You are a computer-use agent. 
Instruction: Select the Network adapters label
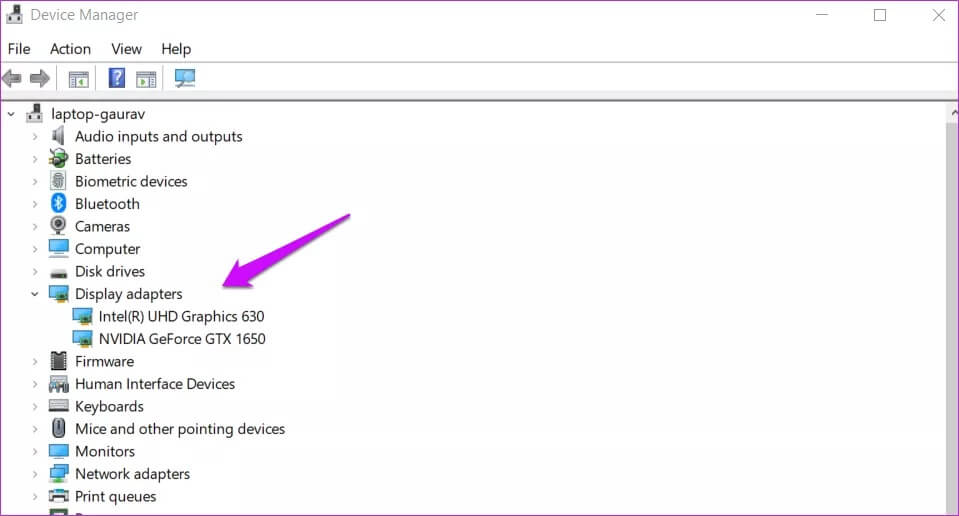tap(132, 474)
